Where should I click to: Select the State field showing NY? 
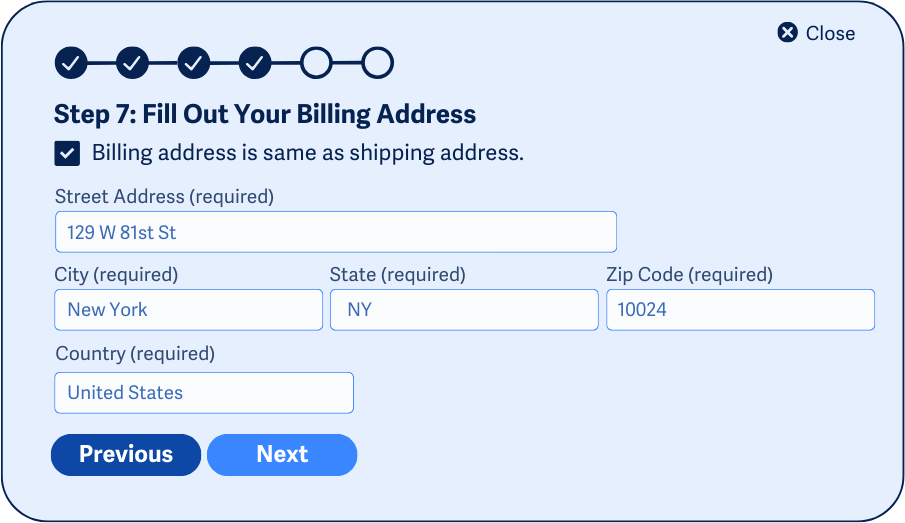[x=464, y=310]
